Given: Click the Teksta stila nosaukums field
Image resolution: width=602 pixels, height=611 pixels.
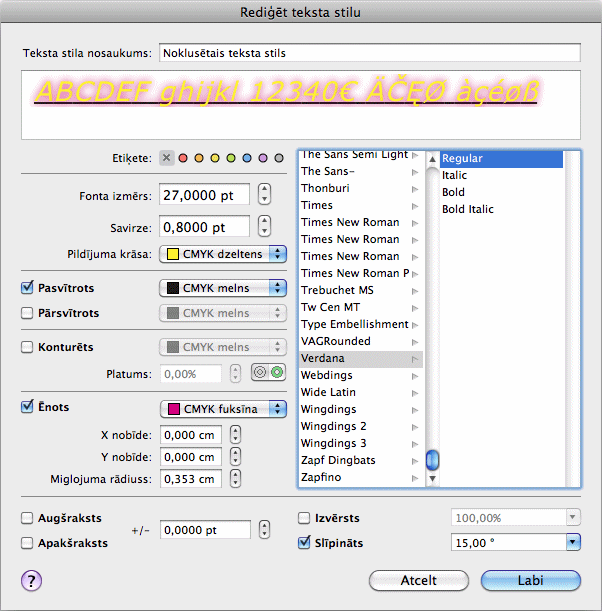Looking at the screenshot, I should coord(369,52).
